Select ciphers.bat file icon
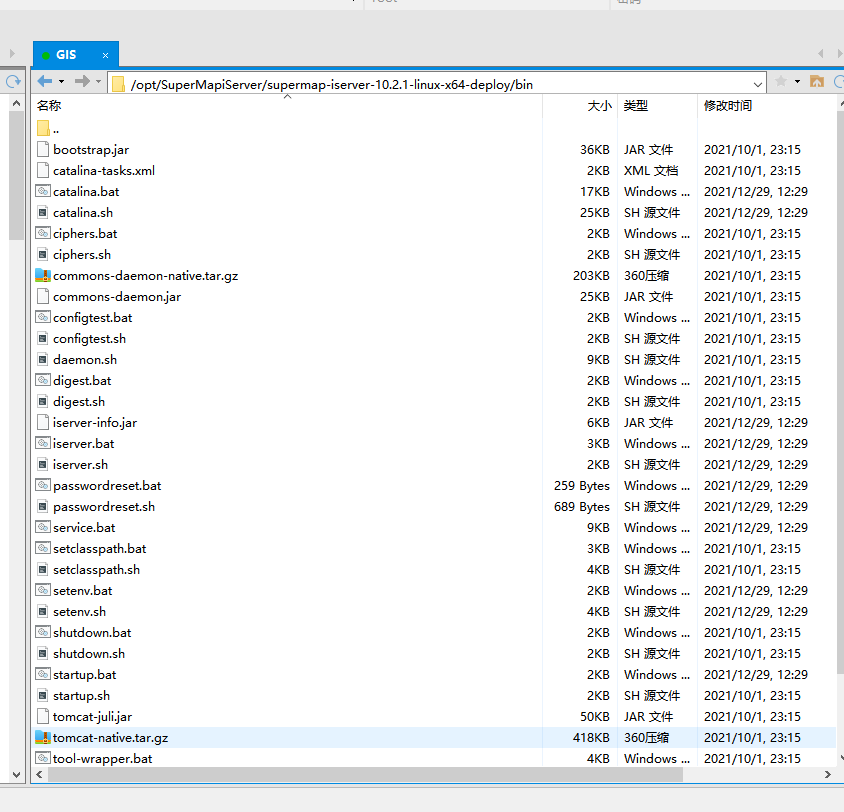This screenshot has width=844, height=812. 43,233
